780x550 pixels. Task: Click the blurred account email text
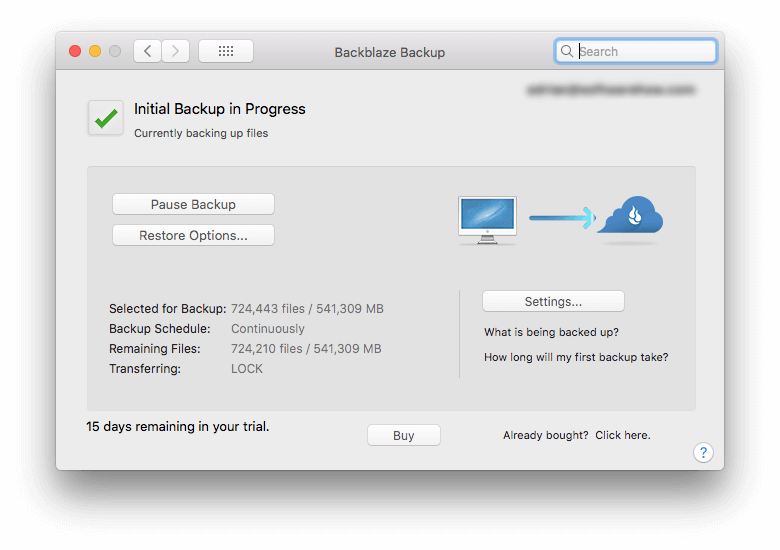click(610, 90)
